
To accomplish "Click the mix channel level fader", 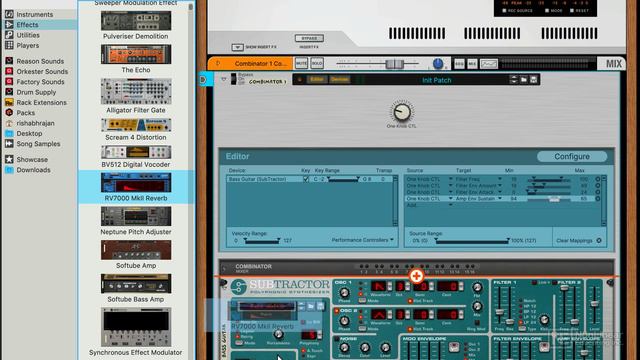I will tap(394, 64).
